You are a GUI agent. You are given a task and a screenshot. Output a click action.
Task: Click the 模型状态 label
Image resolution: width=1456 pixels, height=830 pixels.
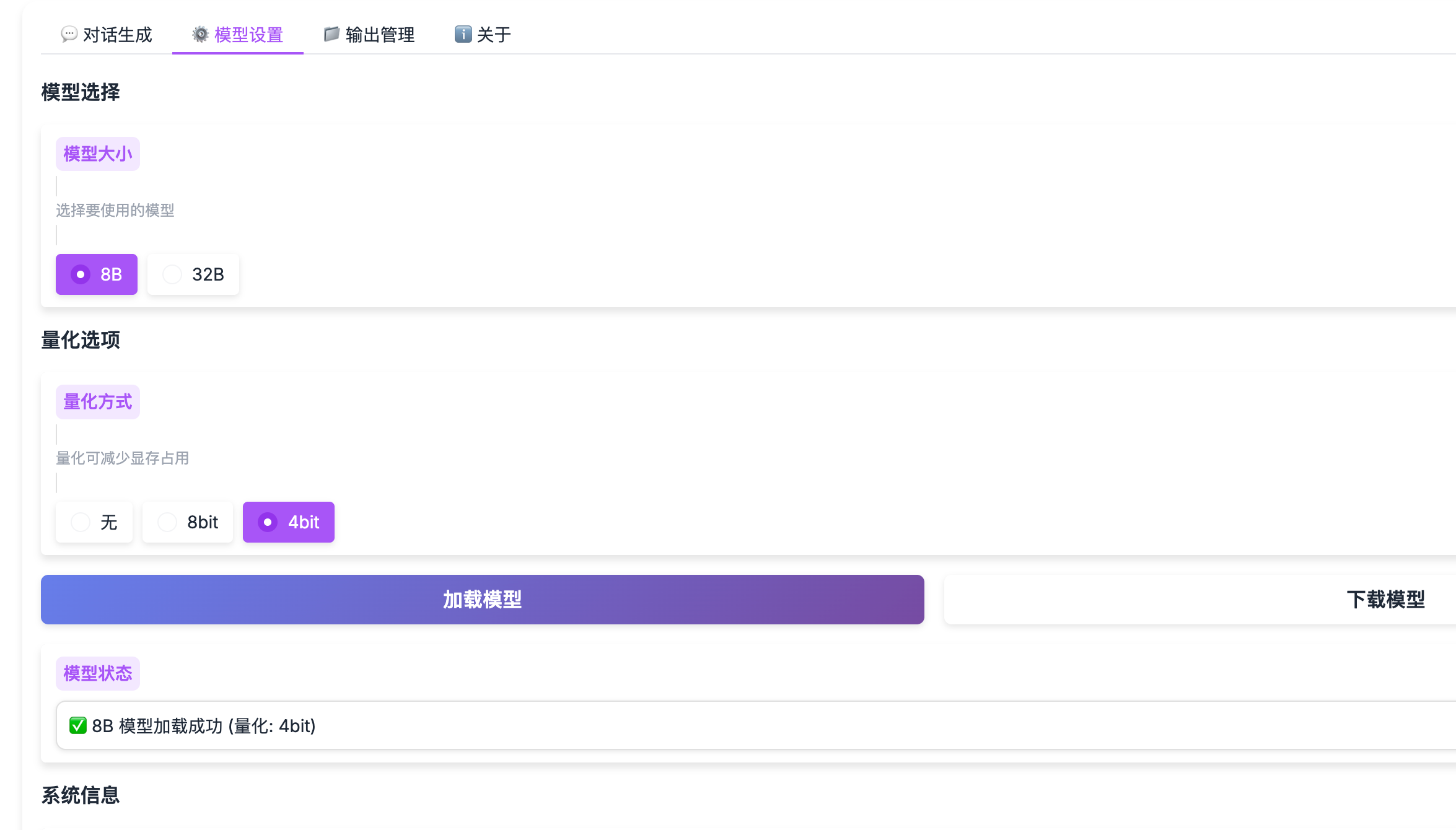point(98,673)
